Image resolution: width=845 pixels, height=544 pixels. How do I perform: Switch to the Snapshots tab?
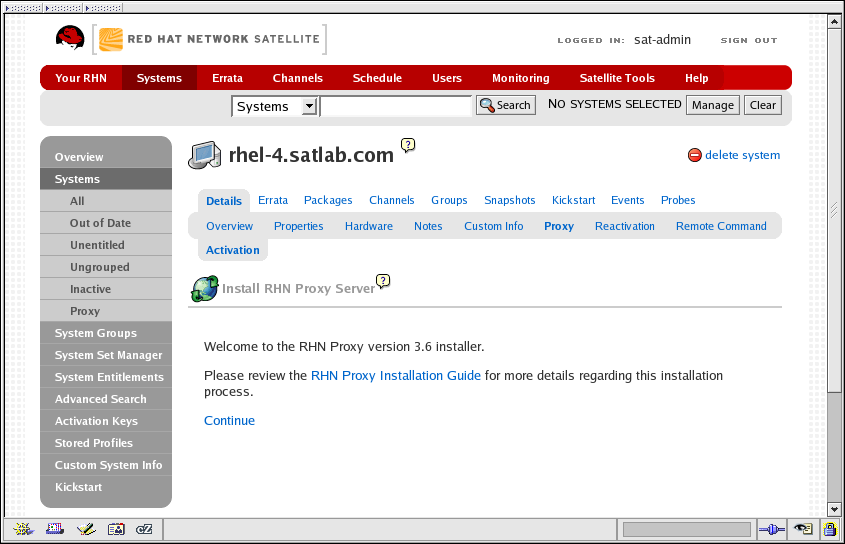point(509,201)
